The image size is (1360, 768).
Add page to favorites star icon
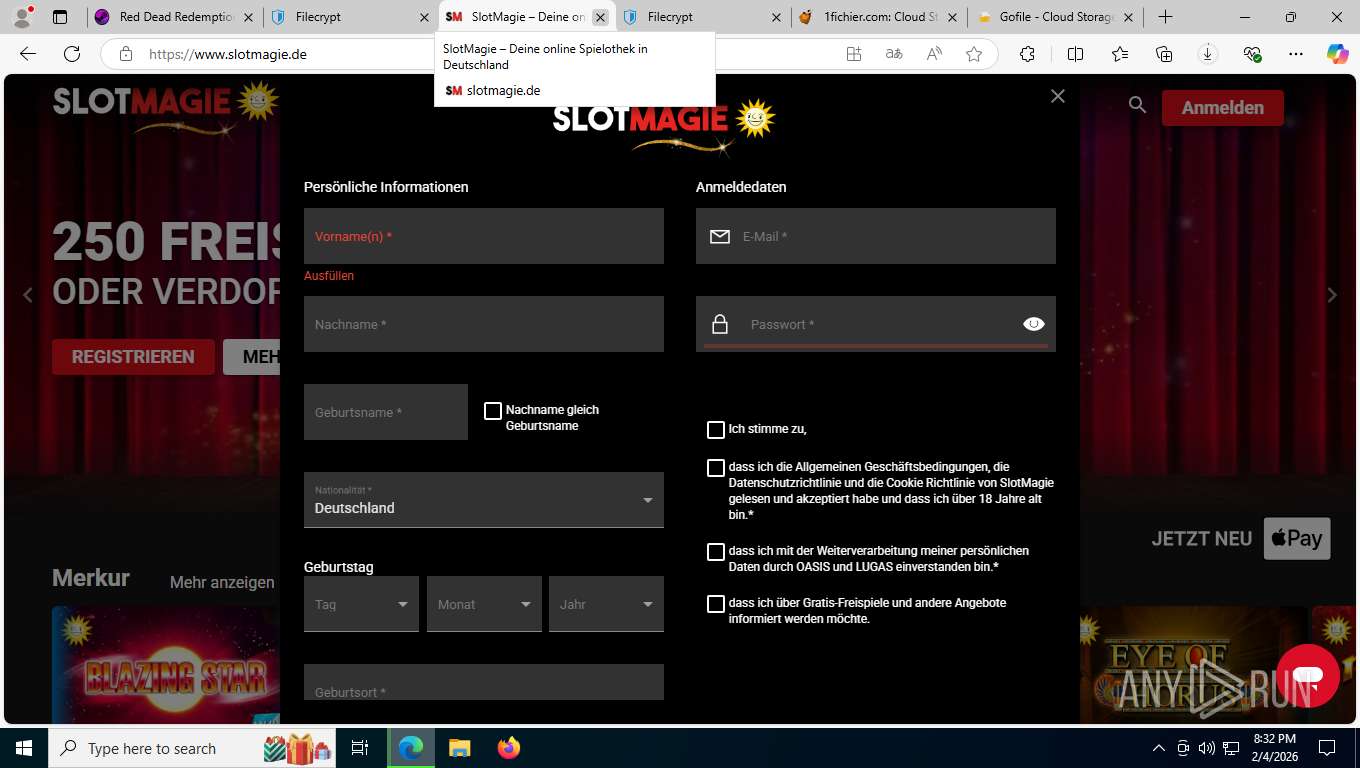point(974,54)
